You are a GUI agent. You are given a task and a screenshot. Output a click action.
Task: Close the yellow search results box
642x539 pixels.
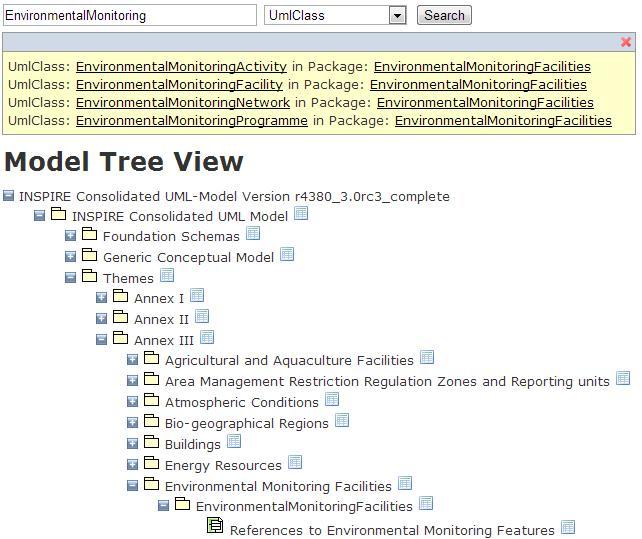[x=626, y=42]
